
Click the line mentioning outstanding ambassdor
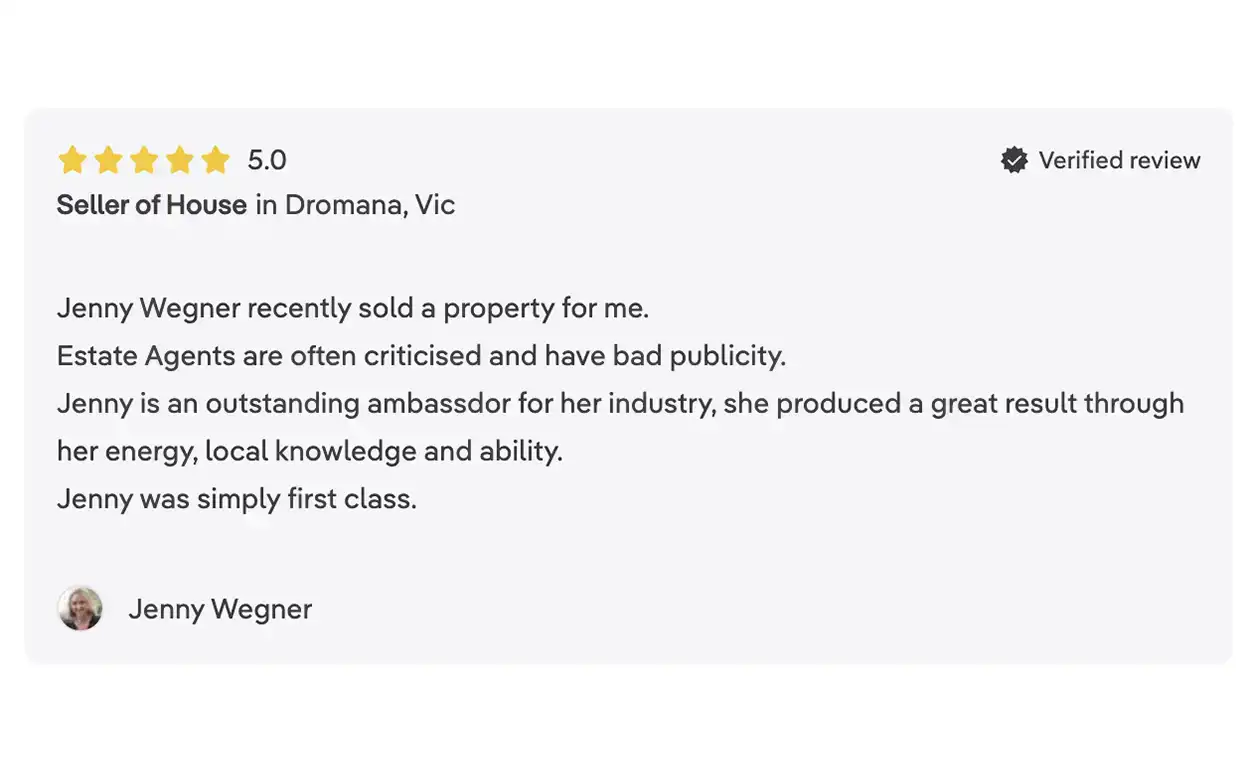tap(620, 404)
